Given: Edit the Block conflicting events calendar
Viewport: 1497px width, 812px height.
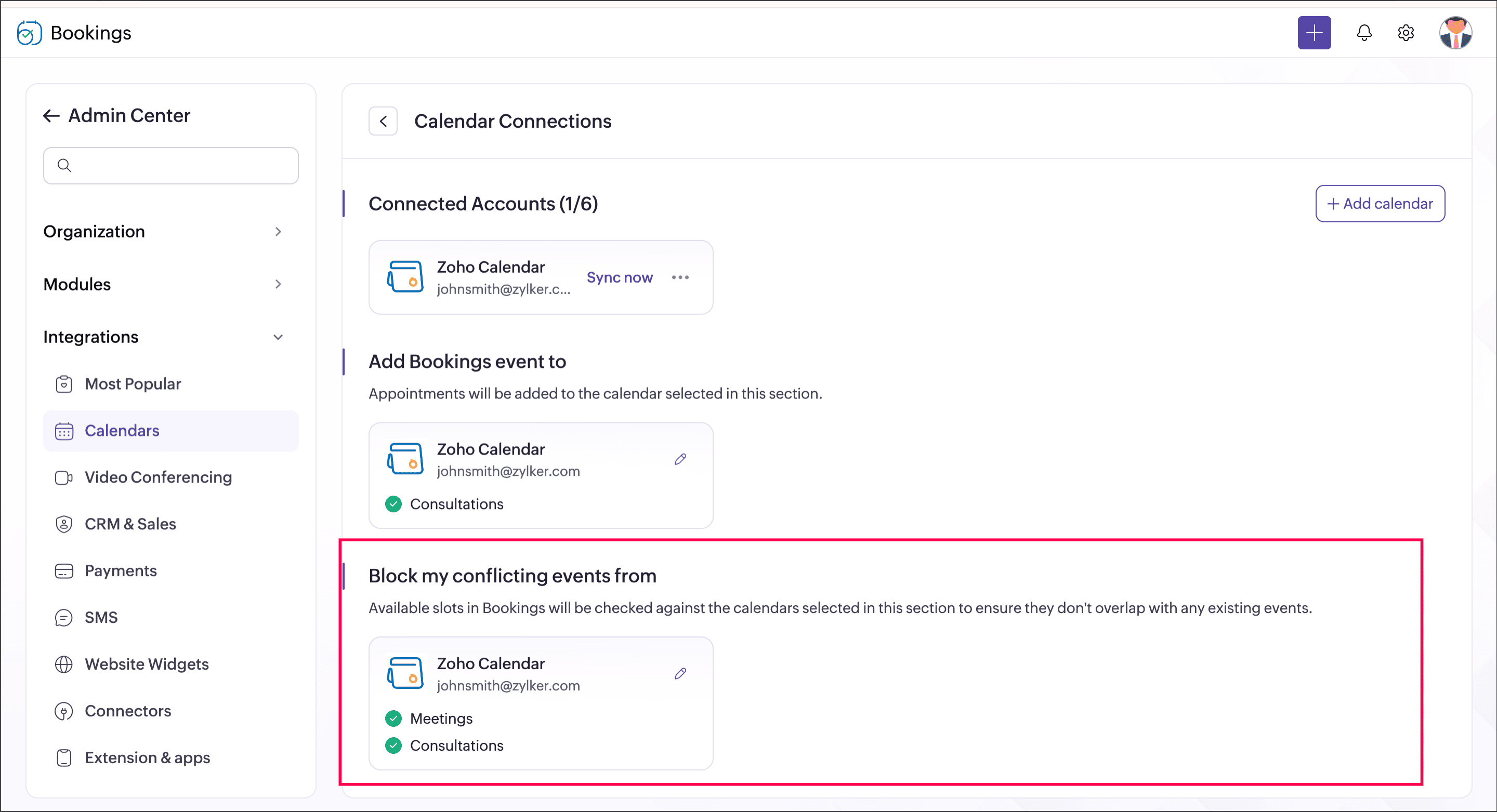Looking at the screenshot, I should tap(680, 674).
